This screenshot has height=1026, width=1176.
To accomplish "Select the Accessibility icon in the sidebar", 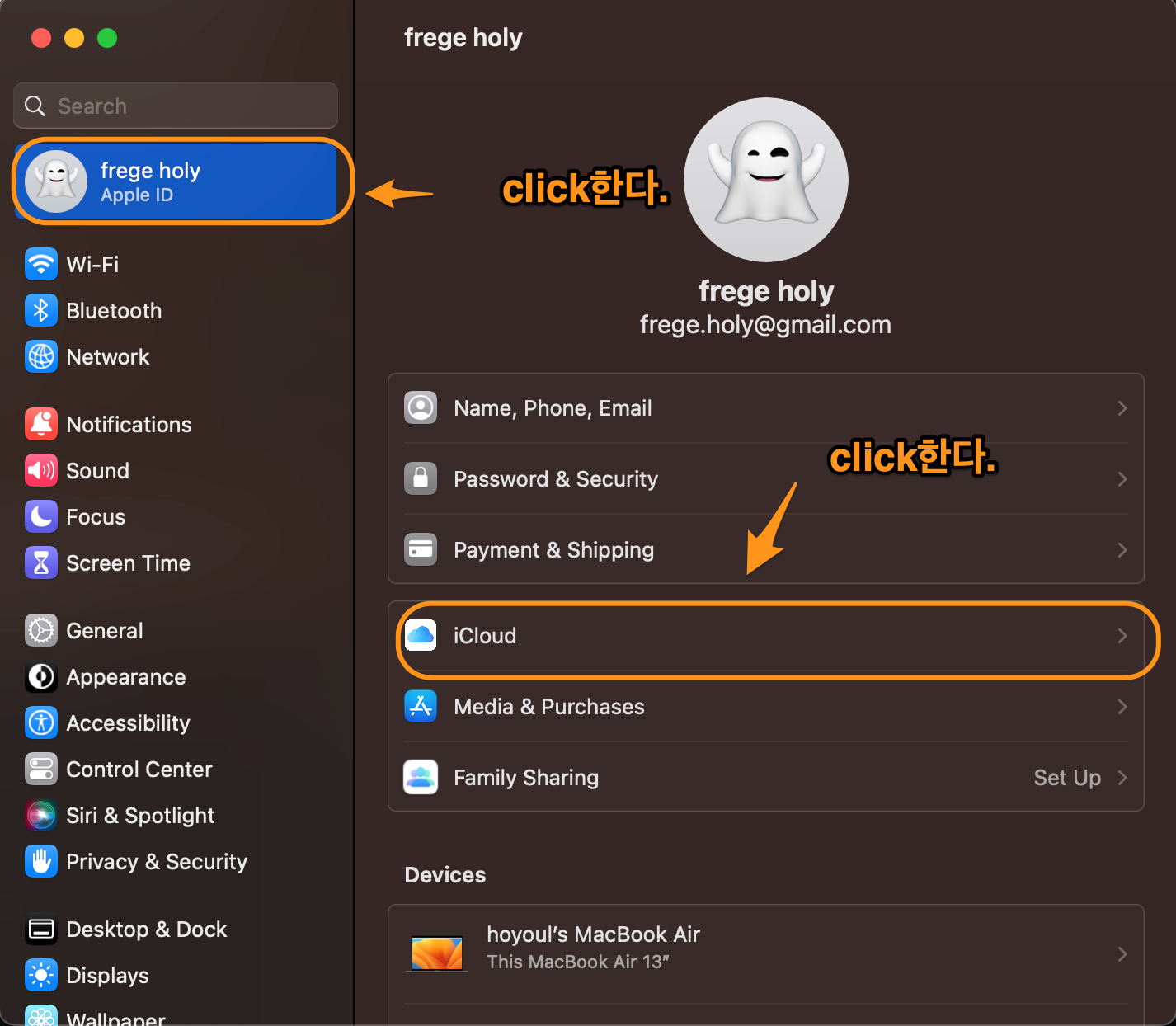I will [x=41, y=722].
